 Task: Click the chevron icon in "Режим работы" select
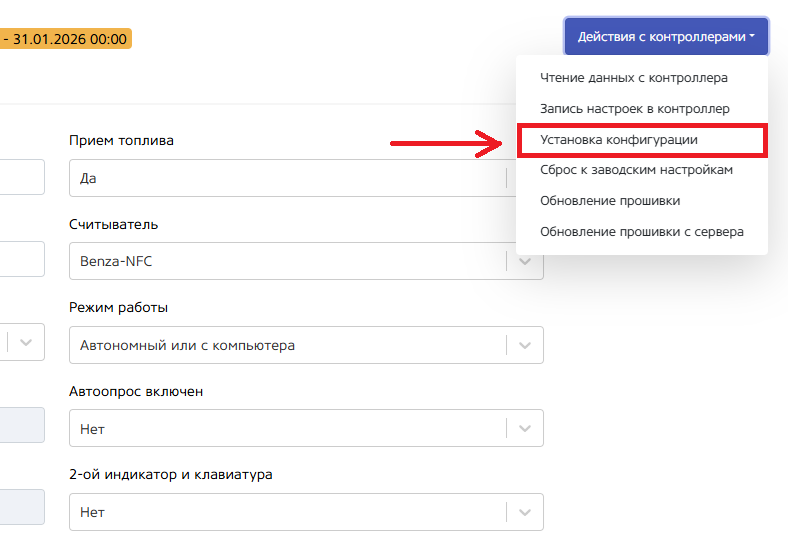525,345
